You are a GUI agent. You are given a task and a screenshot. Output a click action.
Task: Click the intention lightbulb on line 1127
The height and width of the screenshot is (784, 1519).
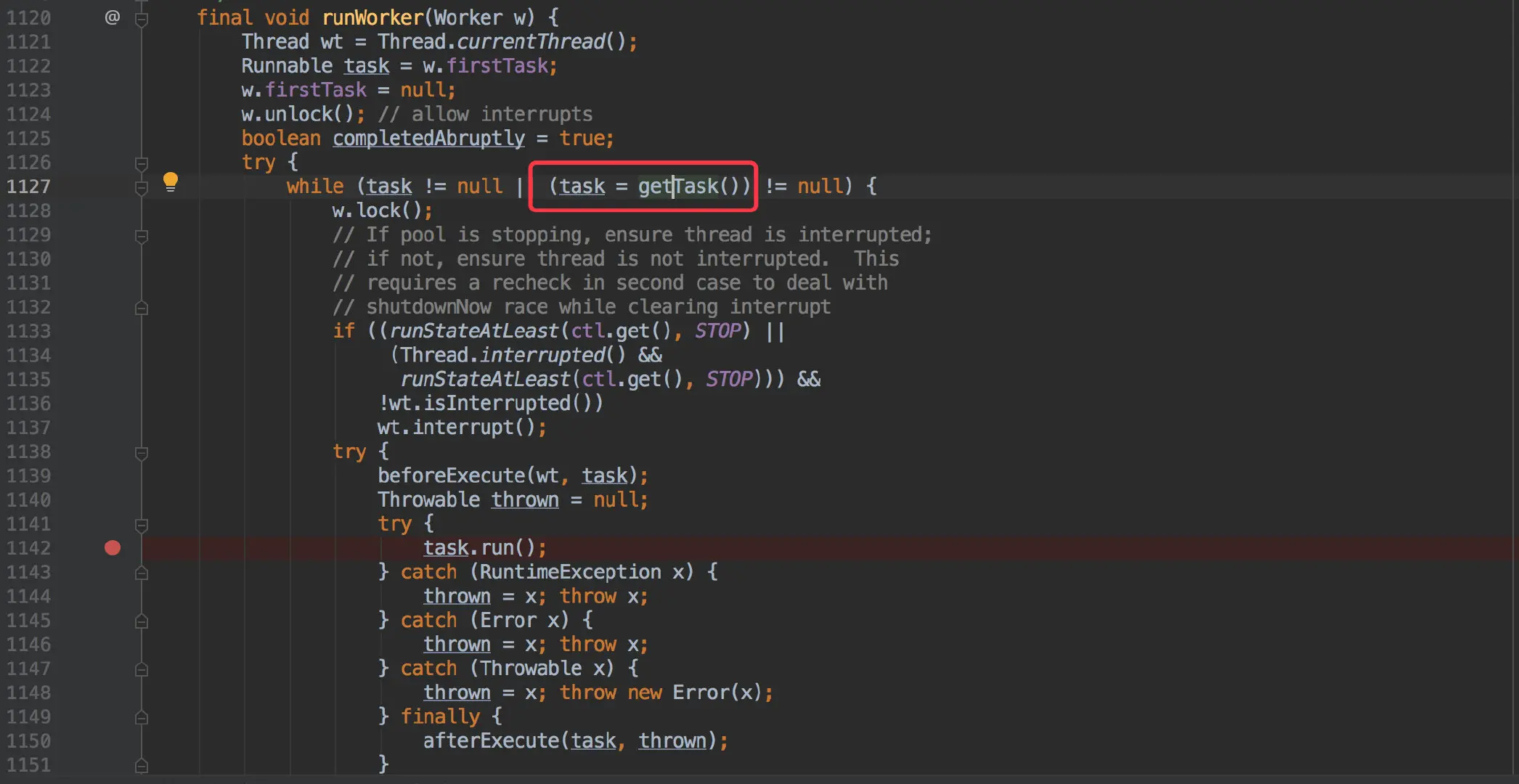click(x=170, y=181)
